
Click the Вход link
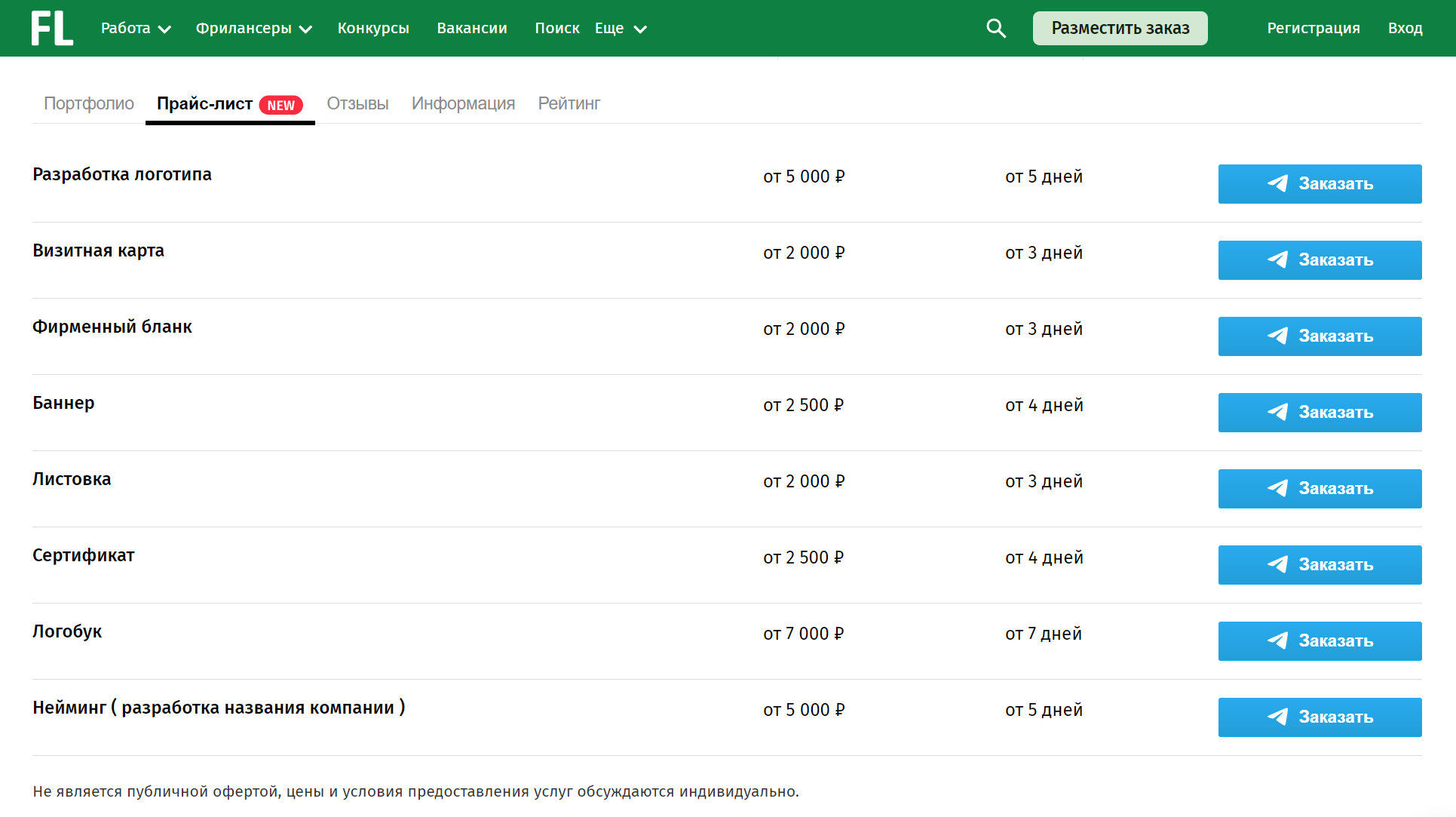pyautogui.click(x=1405, y=28)
